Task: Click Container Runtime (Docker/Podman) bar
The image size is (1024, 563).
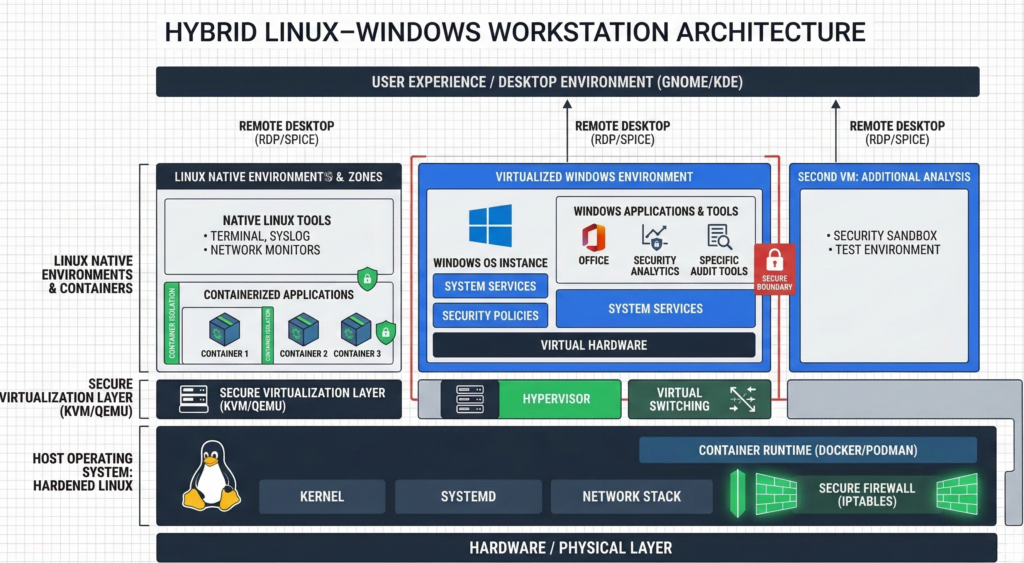Action: 808,450
